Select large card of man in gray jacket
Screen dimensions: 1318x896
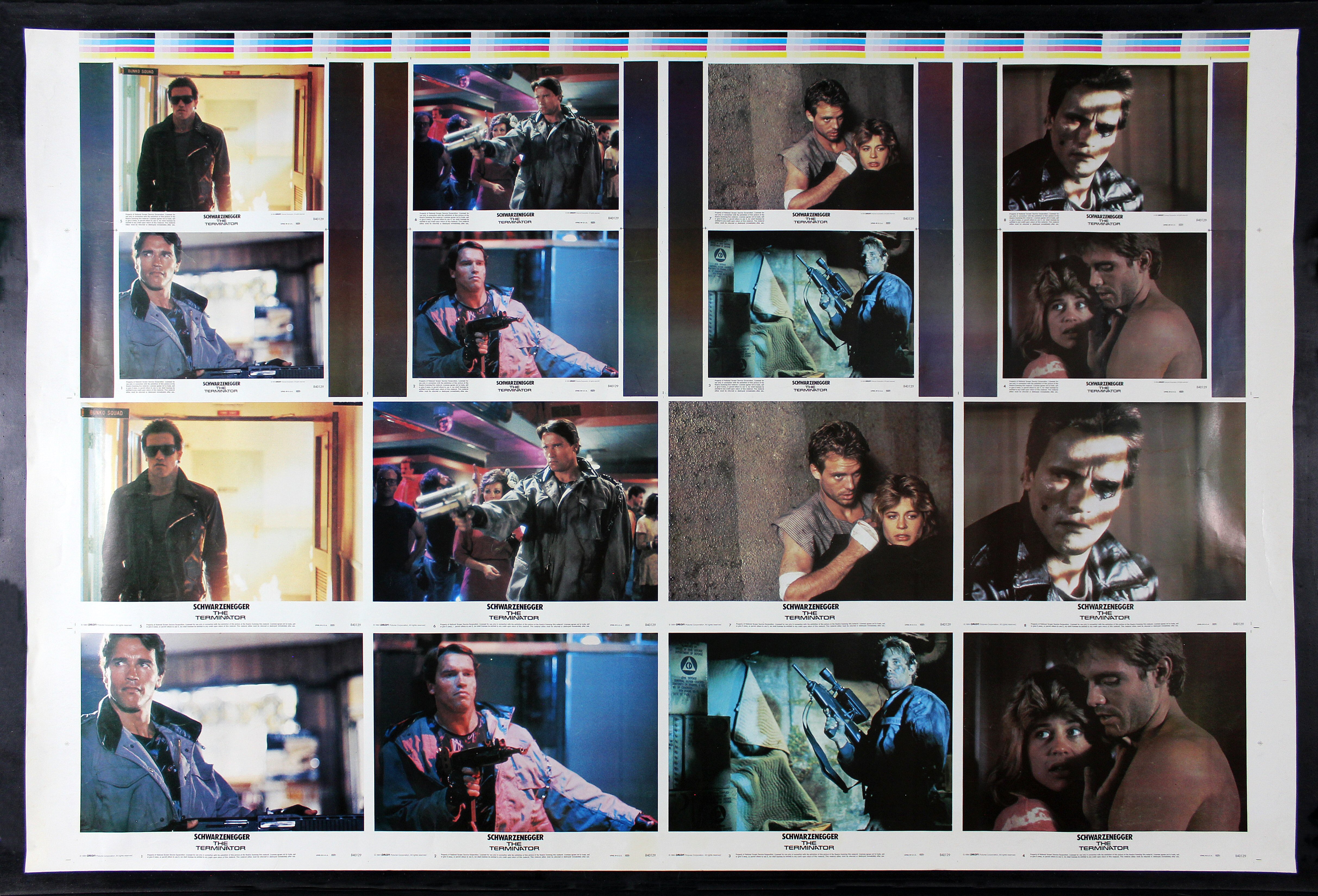pyautogui.click(x=221, y=732)
